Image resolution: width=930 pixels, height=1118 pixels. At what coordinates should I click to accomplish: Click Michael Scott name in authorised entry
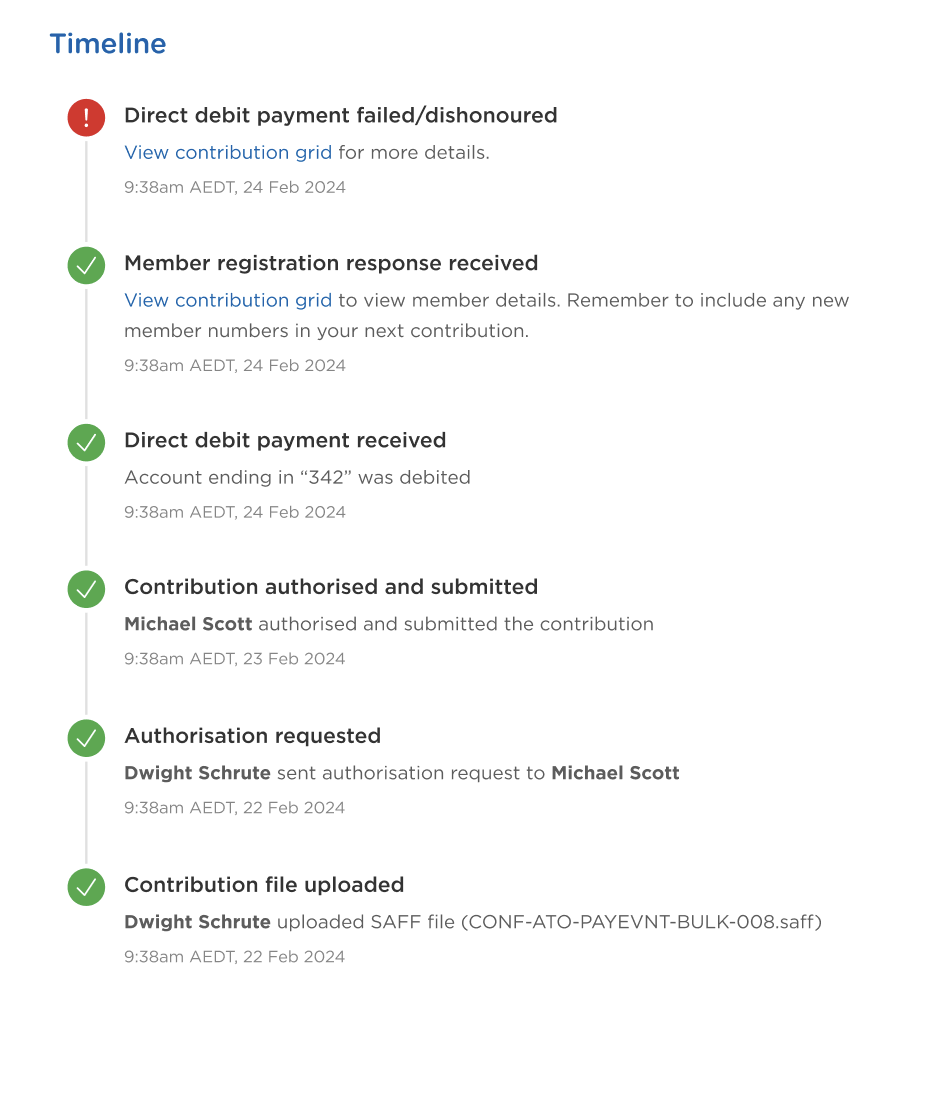(188, 624)
